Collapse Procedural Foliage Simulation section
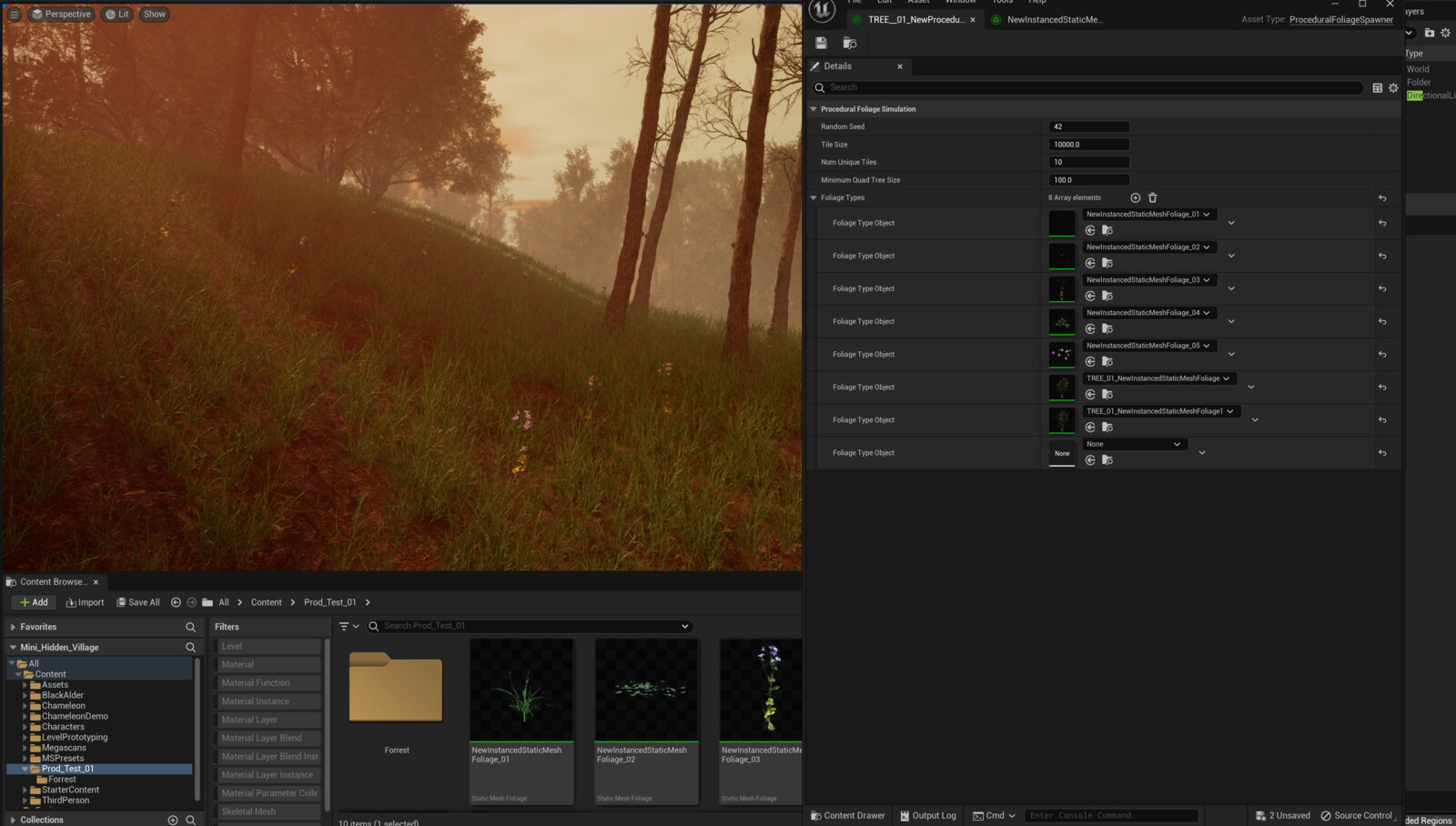This screenshot has height=826, width=1456. (814, 109)
